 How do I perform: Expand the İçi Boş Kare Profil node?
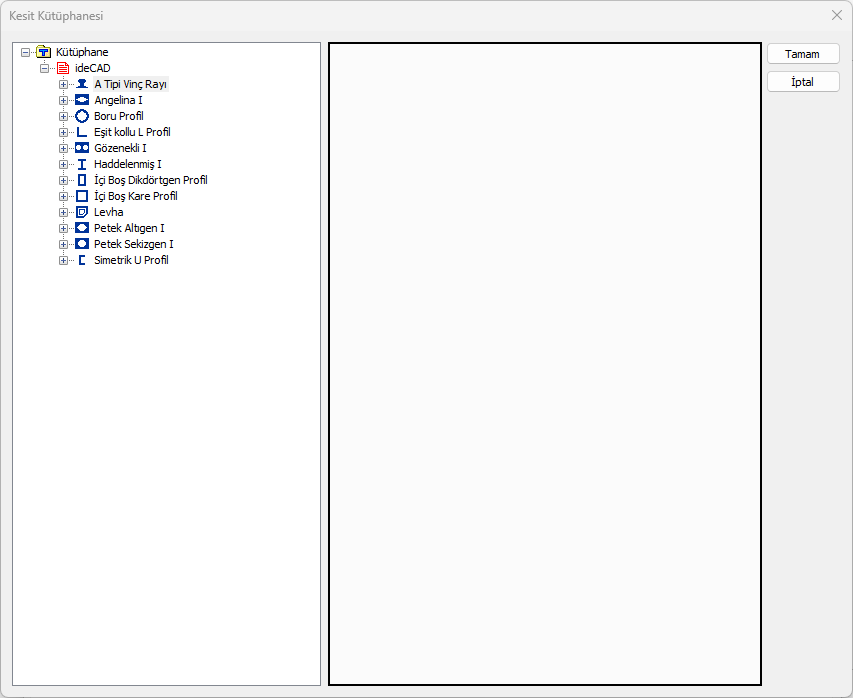(x=64, y=196)
